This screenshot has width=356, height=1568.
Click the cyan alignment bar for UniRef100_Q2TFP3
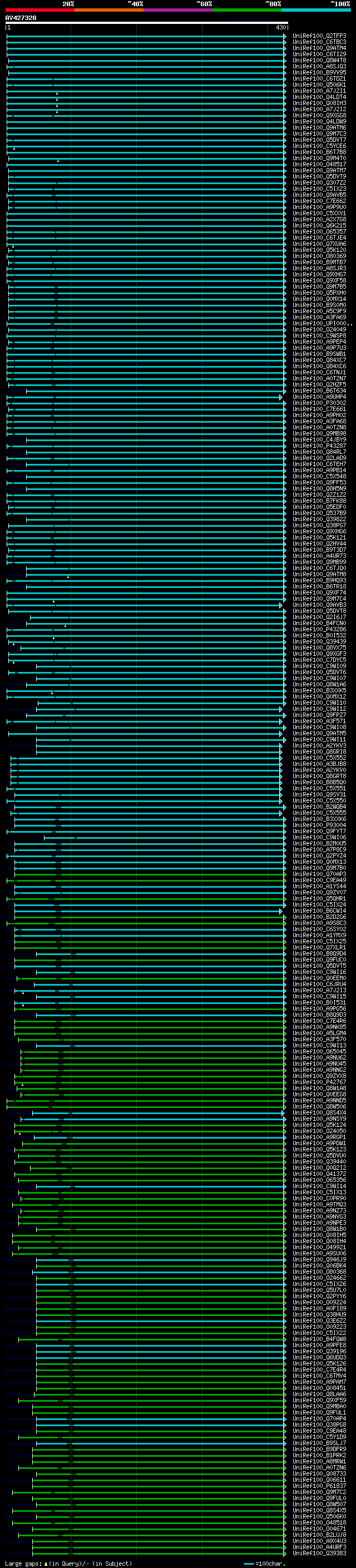[146, 36]
